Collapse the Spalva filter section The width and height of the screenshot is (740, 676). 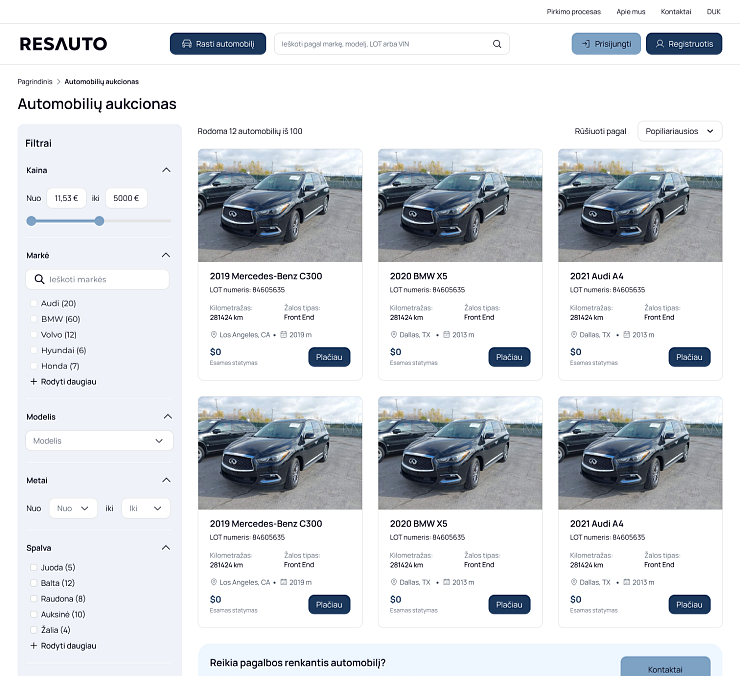tap(166, 548)
